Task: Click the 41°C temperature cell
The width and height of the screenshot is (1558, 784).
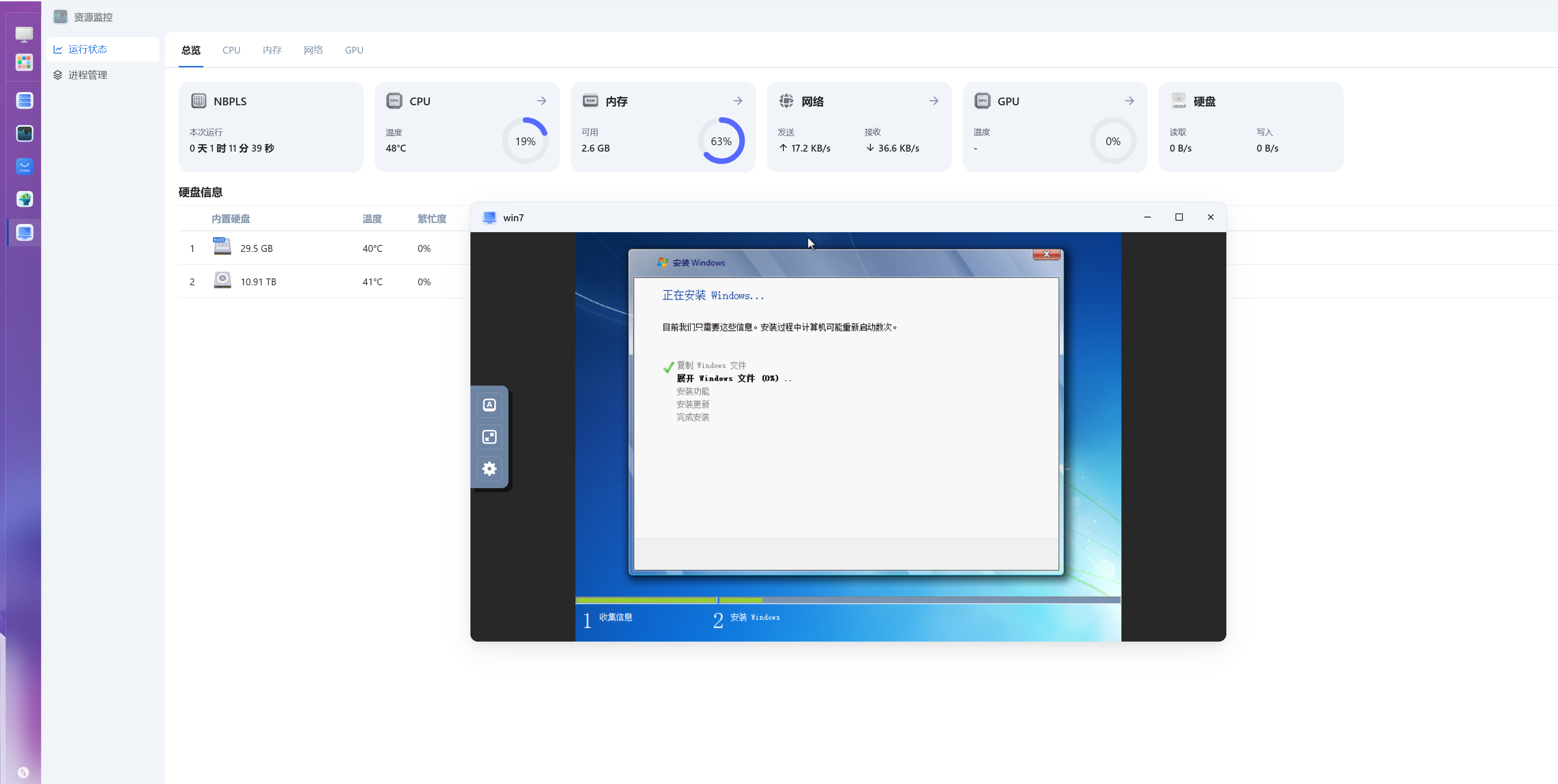Action: [372, 282]
